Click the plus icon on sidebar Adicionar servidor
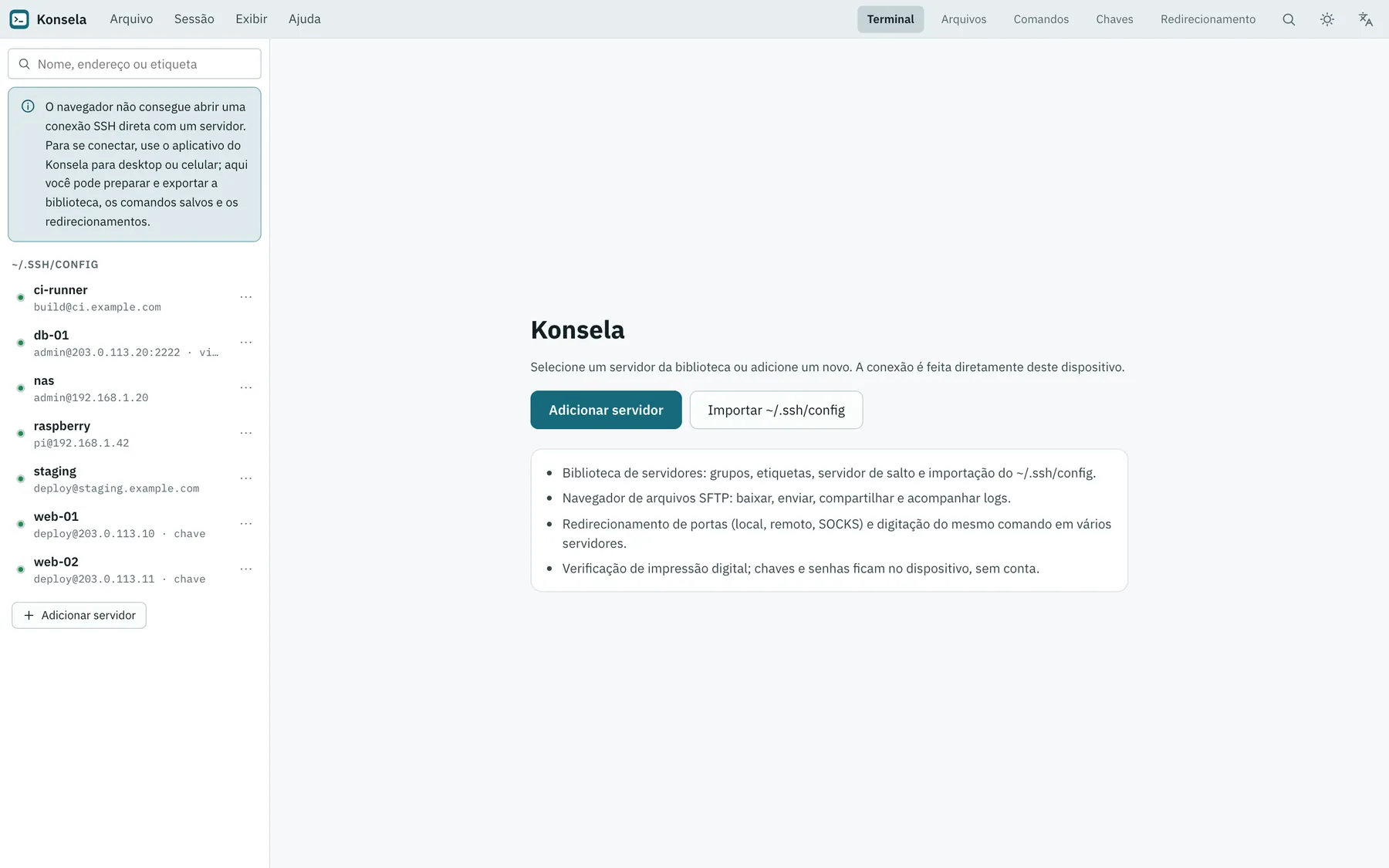Viewport: 1389px width, 868px height. (29, 615)
